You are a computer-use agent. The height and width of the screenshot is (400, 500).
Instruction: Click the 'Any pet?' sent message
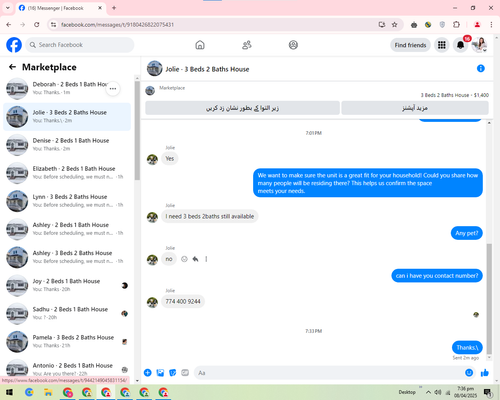pyautogui.click(x=467, y=233)
